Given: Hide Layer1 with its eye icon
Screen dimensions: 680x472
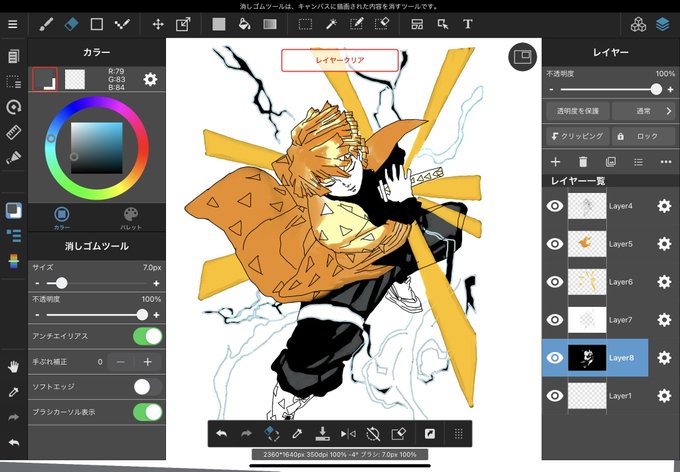Looking at the screenshot, I should click(555, 396).
